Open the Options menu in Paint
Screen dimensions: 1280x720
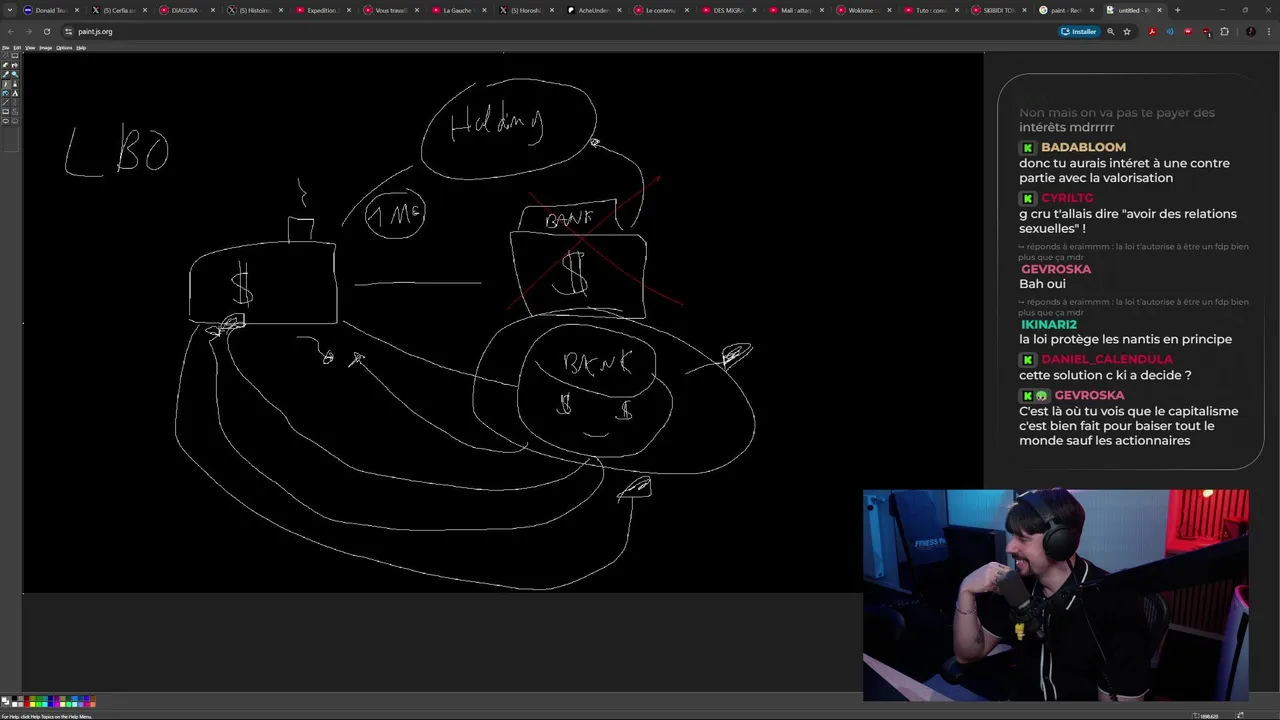(64, 48)
